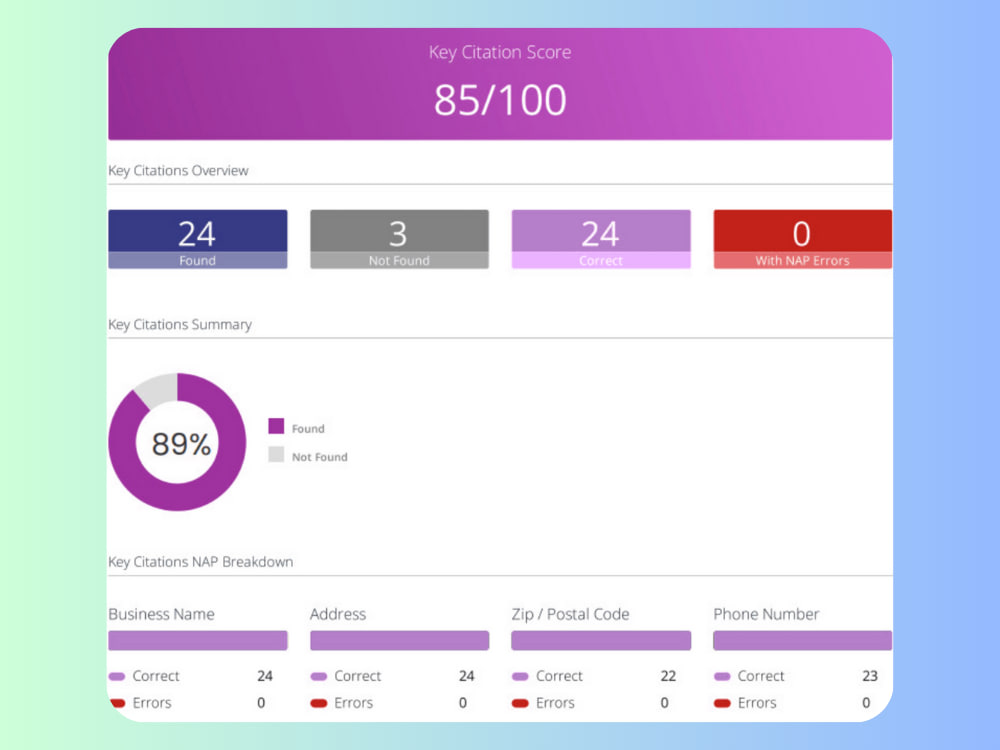
Task: Click the 89% donut chart center
Action: coord(181,444)
